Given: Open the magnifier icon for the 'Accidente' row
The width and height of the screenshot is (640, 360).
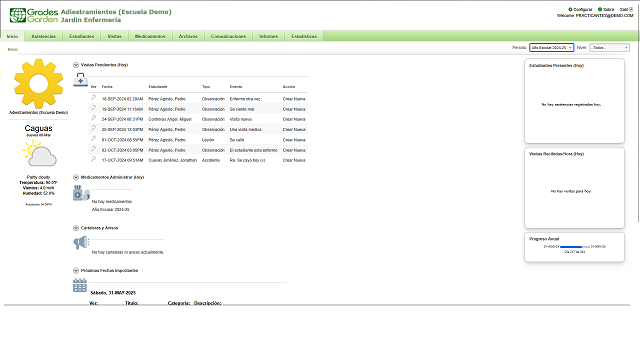Looking at the screenshot, I should pos(93,159).
